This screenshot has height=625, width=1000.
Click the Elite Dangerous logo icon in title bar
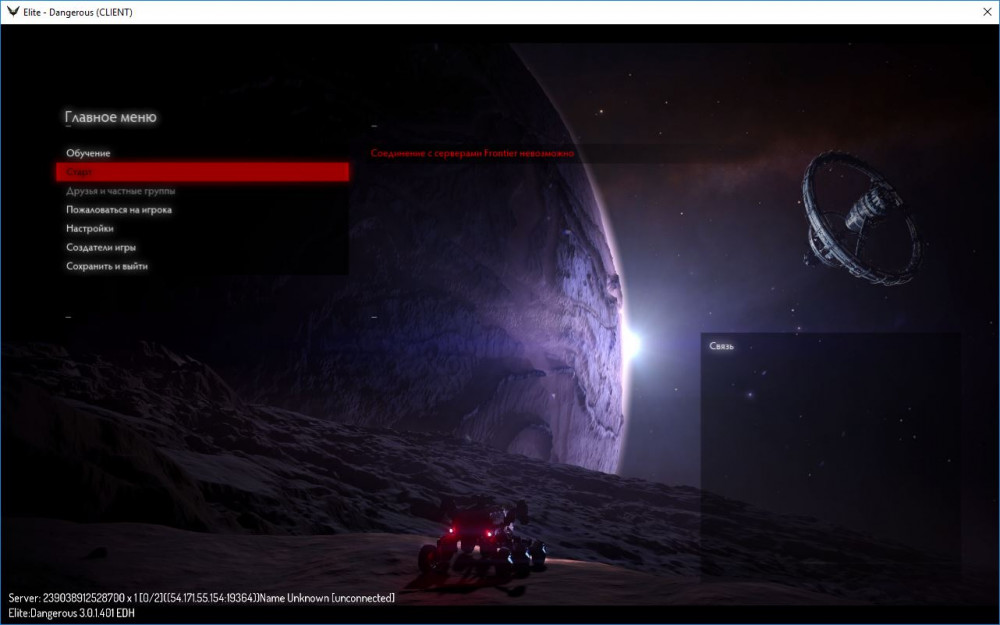[13, 11]
